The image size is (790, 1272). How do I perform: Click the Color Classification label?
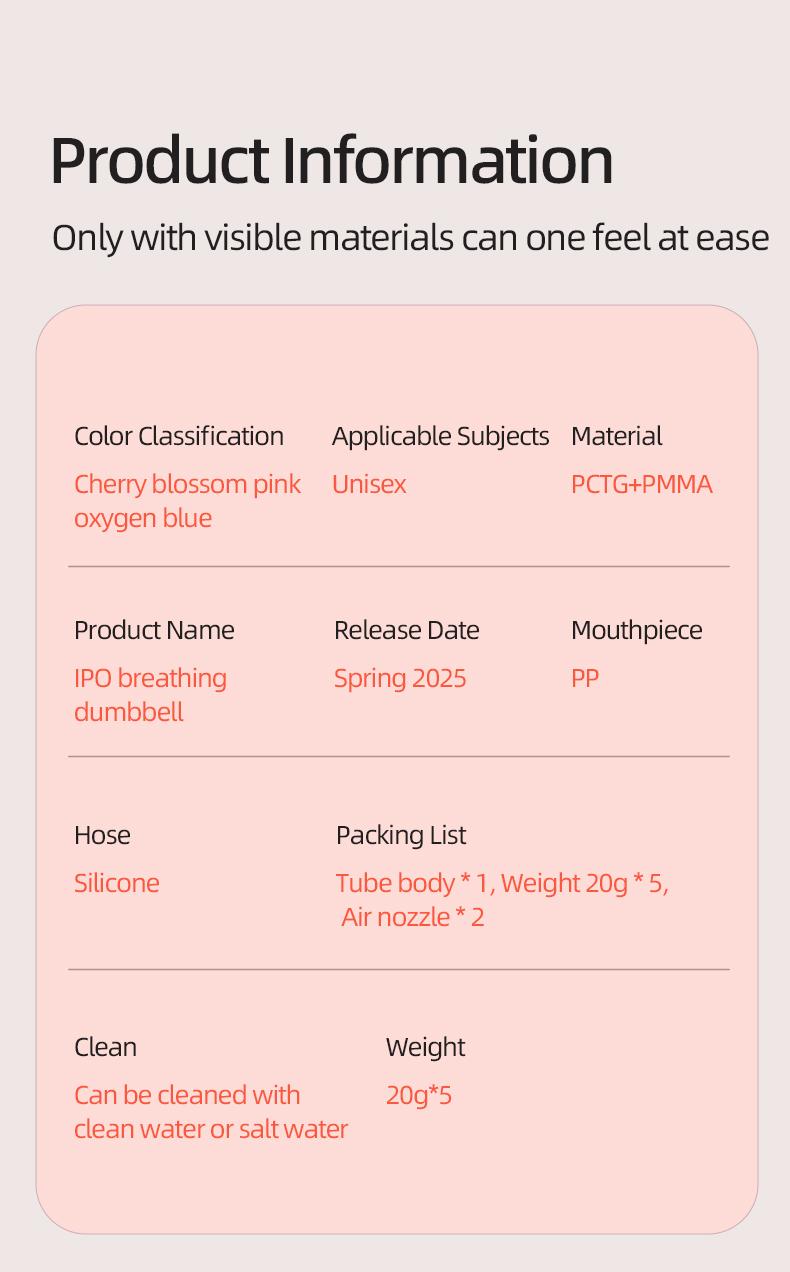click(179, 436)
